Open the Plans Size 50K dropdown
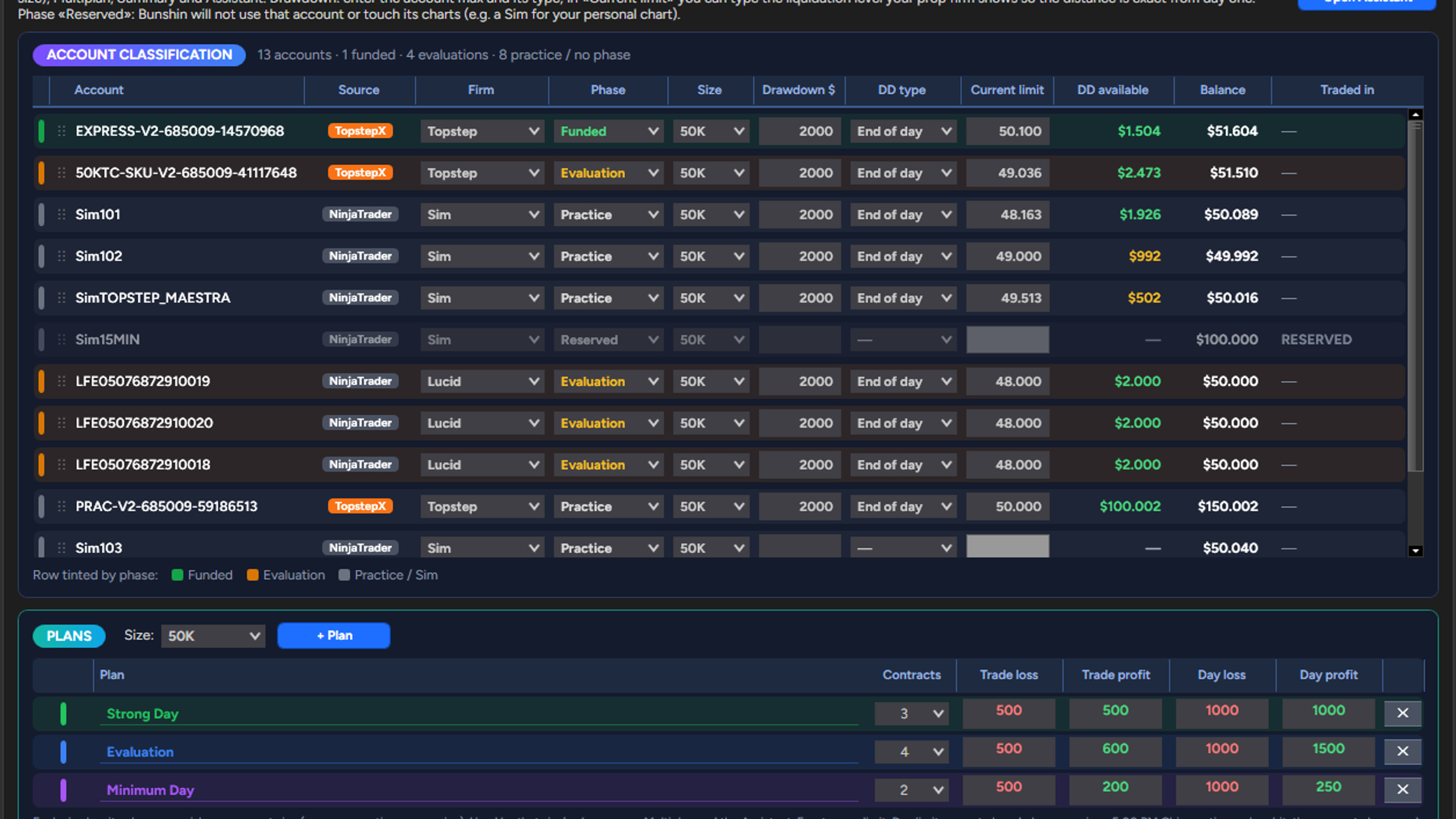 (x=213, y=636)
